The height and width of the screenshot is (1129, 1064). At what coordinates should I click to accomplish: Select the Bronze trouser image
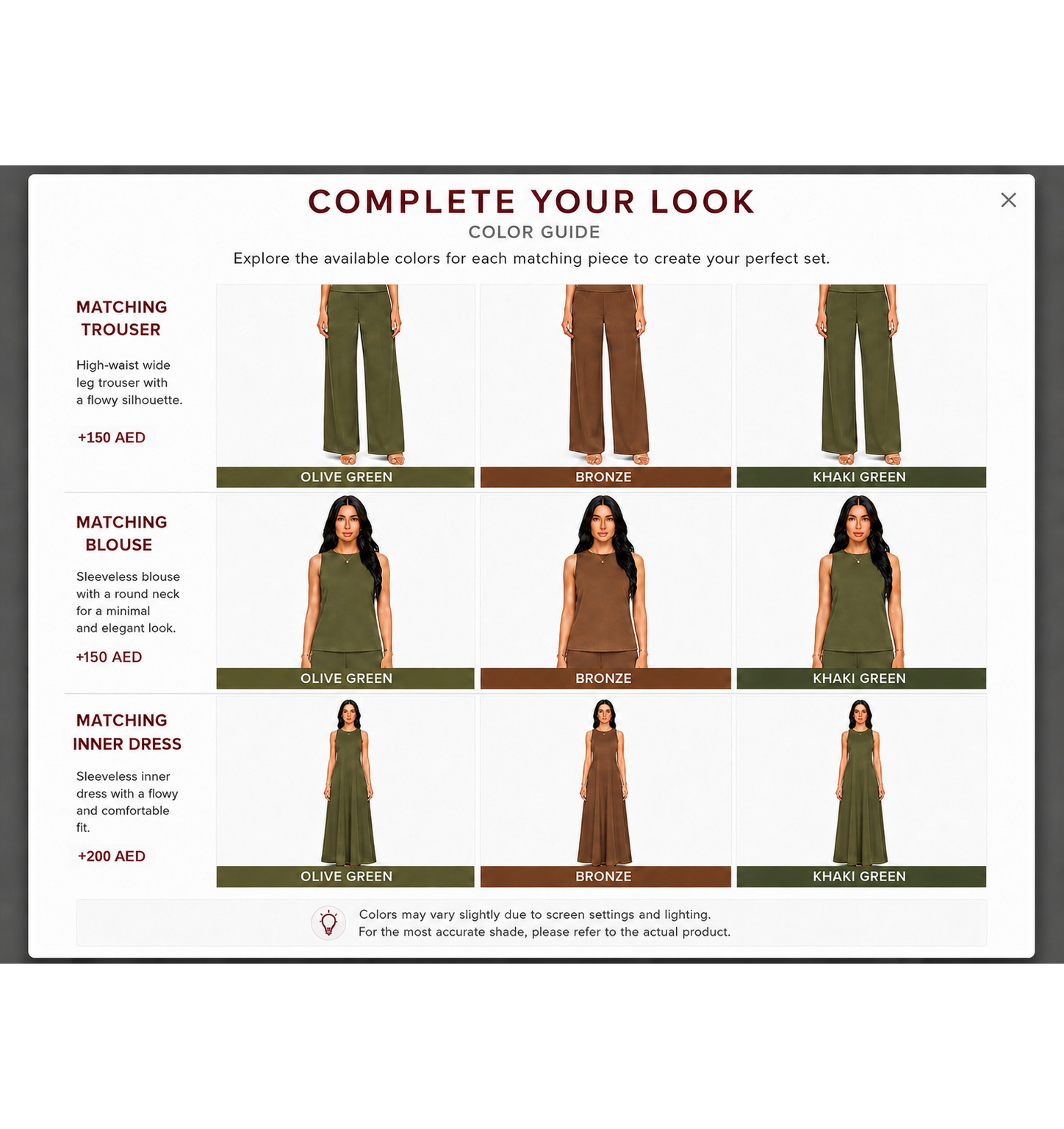tap(605, 376)
